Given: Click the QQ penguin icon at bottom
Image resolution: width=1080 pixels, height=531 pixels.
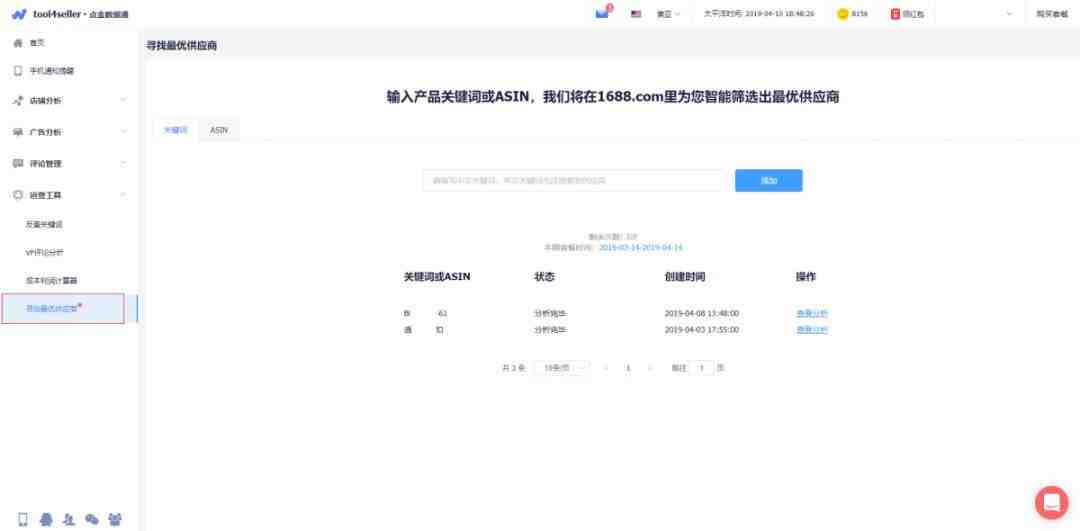Looking at the screenshot, I should [46, 519].
